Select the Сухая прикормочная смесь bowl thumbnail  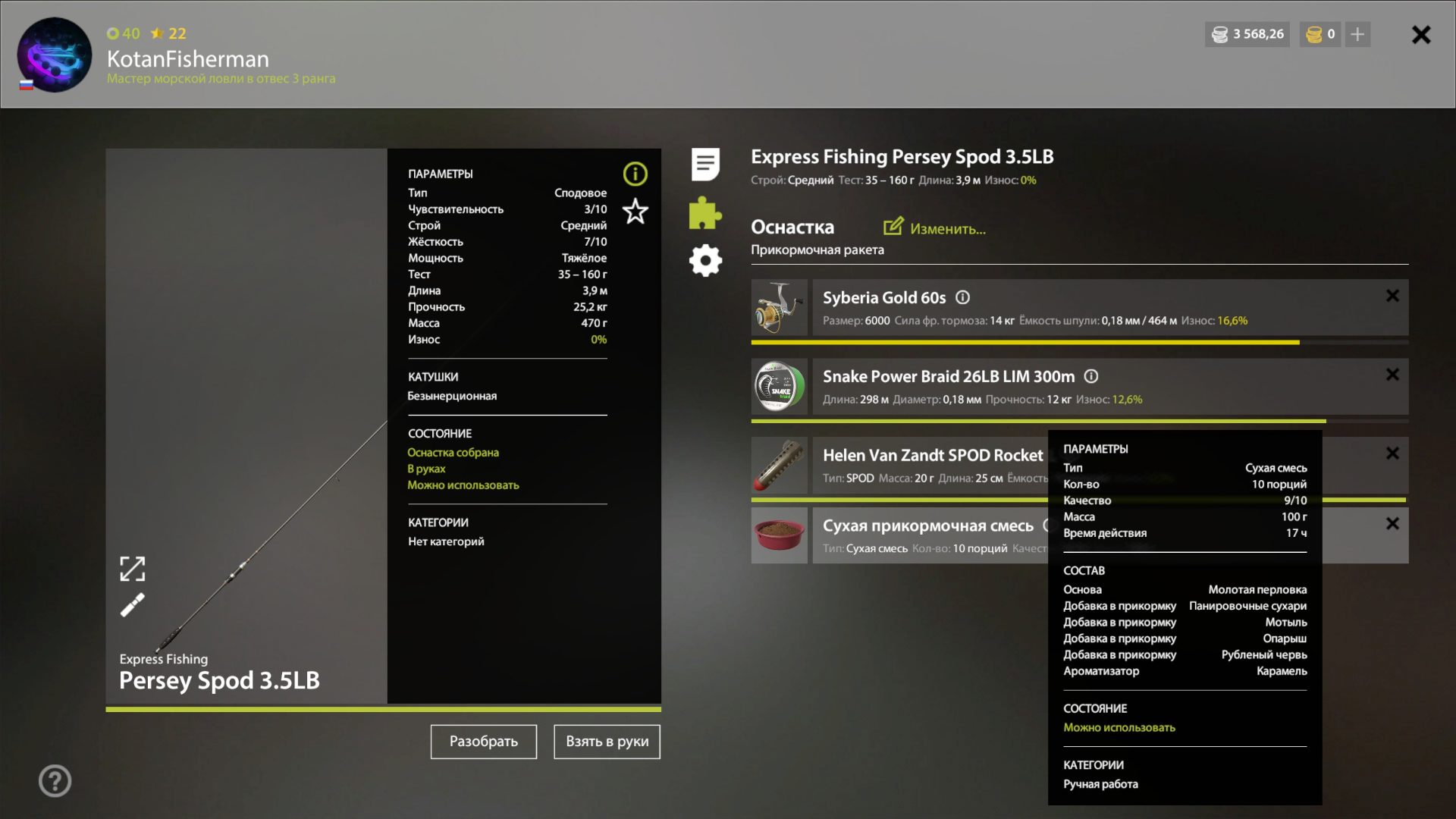click(x=780, y=535)
